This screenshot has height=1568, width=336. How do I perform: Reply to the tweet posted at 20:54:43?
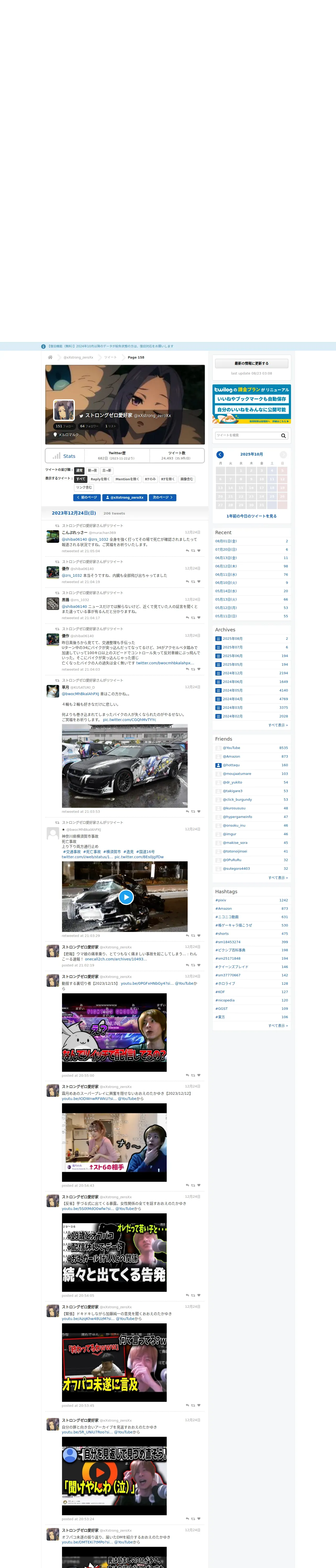coord(187,1185)
